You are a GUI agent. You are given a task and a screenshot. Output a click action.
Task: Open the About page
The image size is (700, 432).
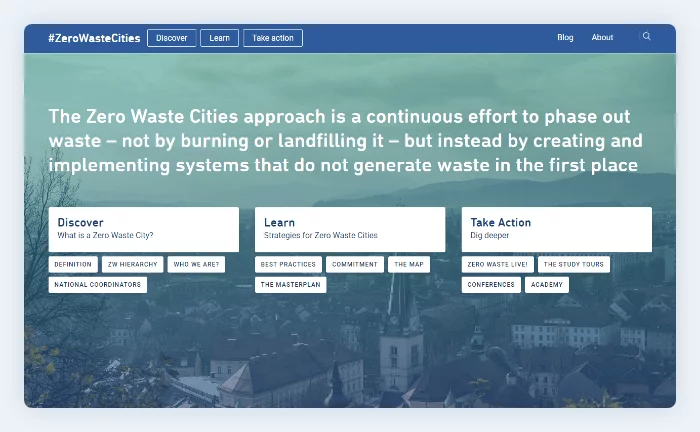coord(602,37)
